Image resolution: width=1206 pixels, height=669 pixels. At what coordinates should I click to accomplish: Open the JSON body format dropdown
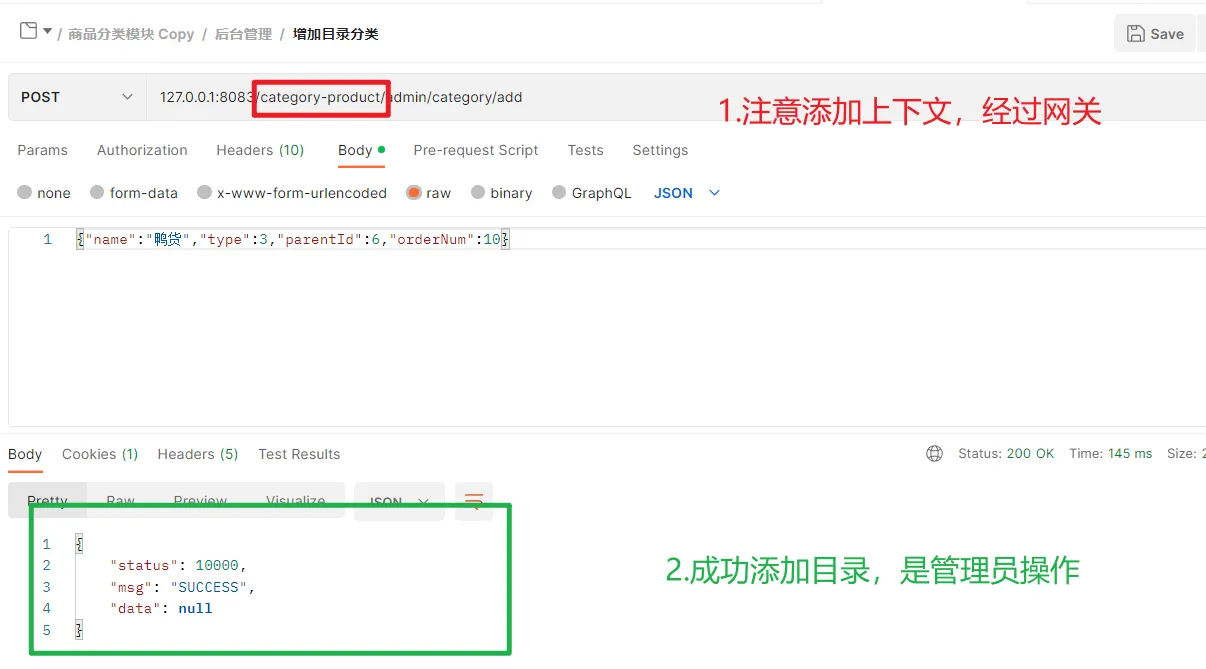pos(687,193)
